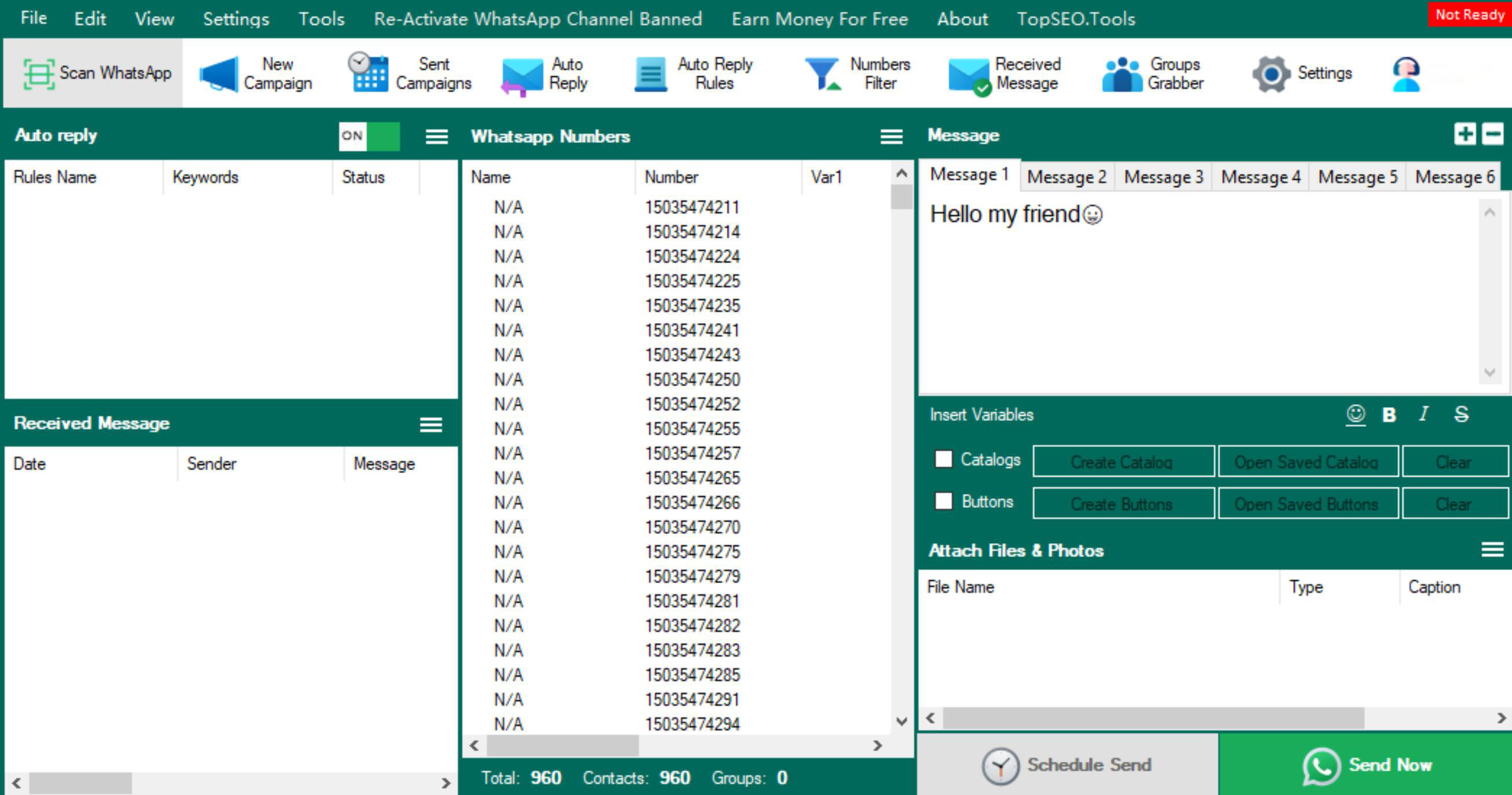Click the Sender column header
The height and width of the screenshot is (795, 1512).
pos(260,463)
